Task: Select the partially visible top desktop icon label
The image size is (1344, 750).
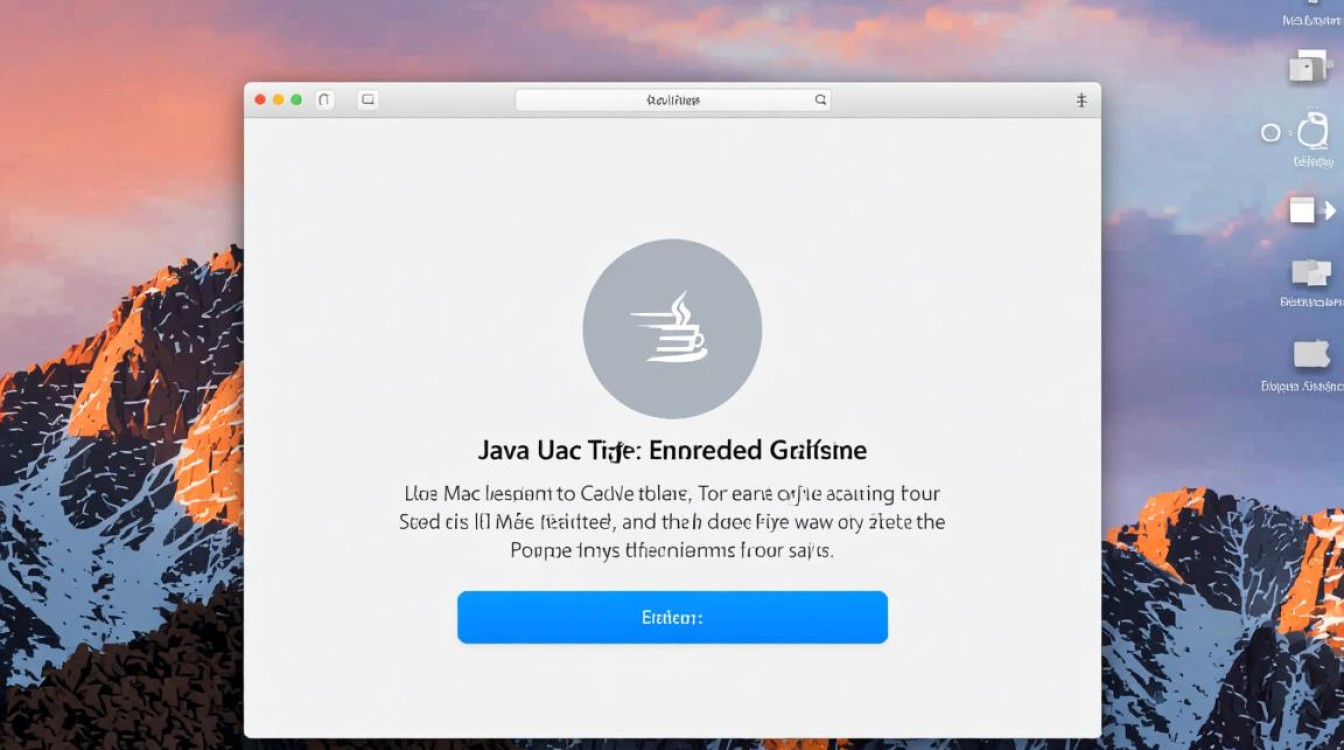Action: 1311,19
